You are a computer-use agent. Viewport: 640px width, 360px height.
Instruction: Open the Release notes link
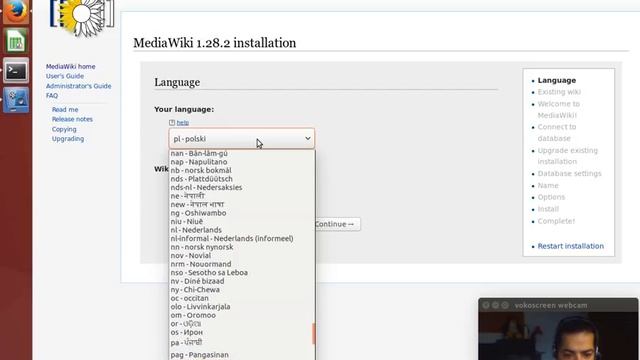coord(72,119)
